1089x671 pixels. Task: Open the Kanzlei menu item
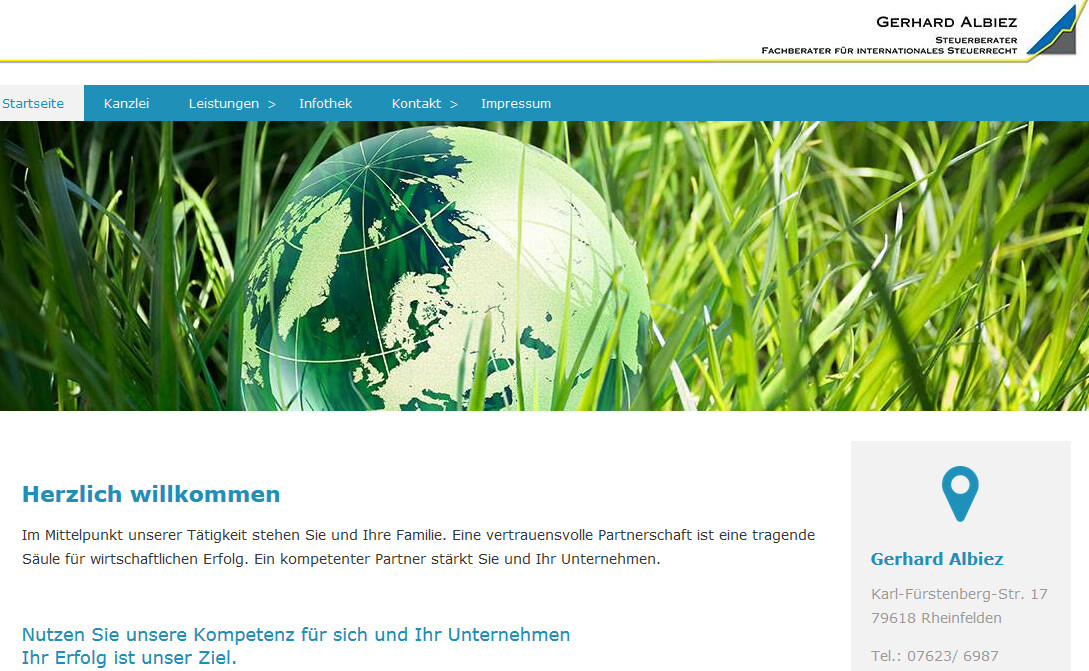(x=126, y=103)
